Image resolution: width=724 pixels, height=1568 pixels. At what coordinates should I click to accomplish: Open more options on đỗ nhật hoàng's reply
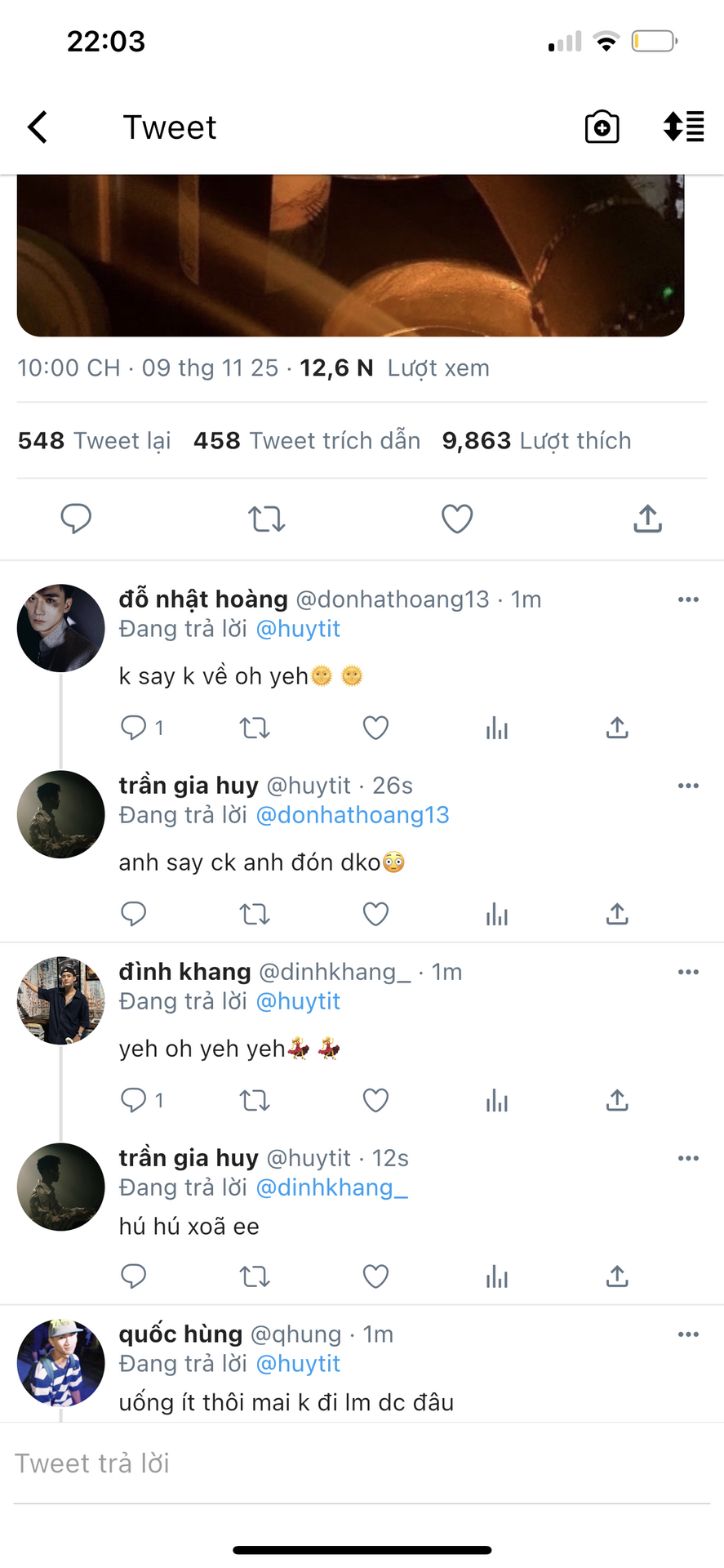688,599
